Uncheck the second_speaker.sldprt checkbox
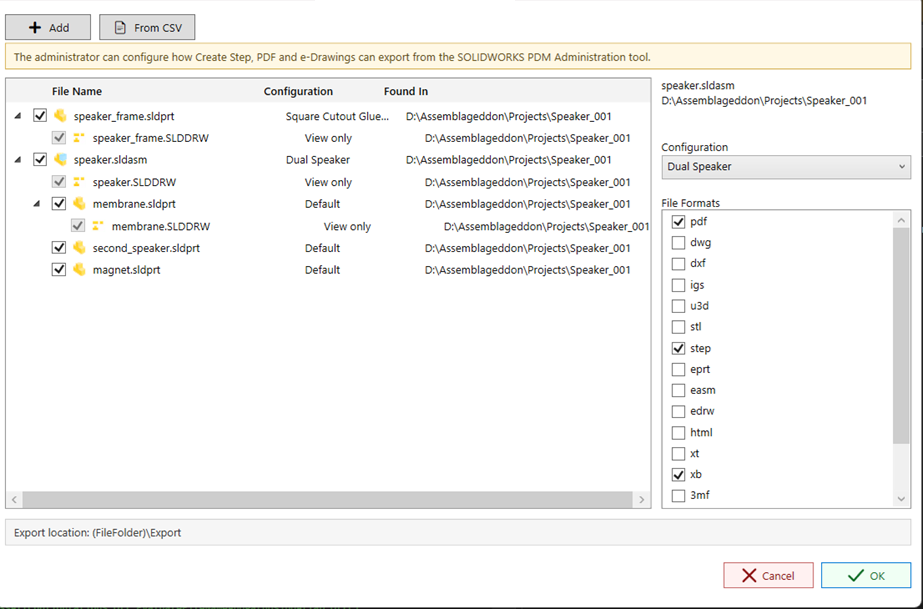The height and width of the screenshot is (609, 923). [x=58, y=248]
